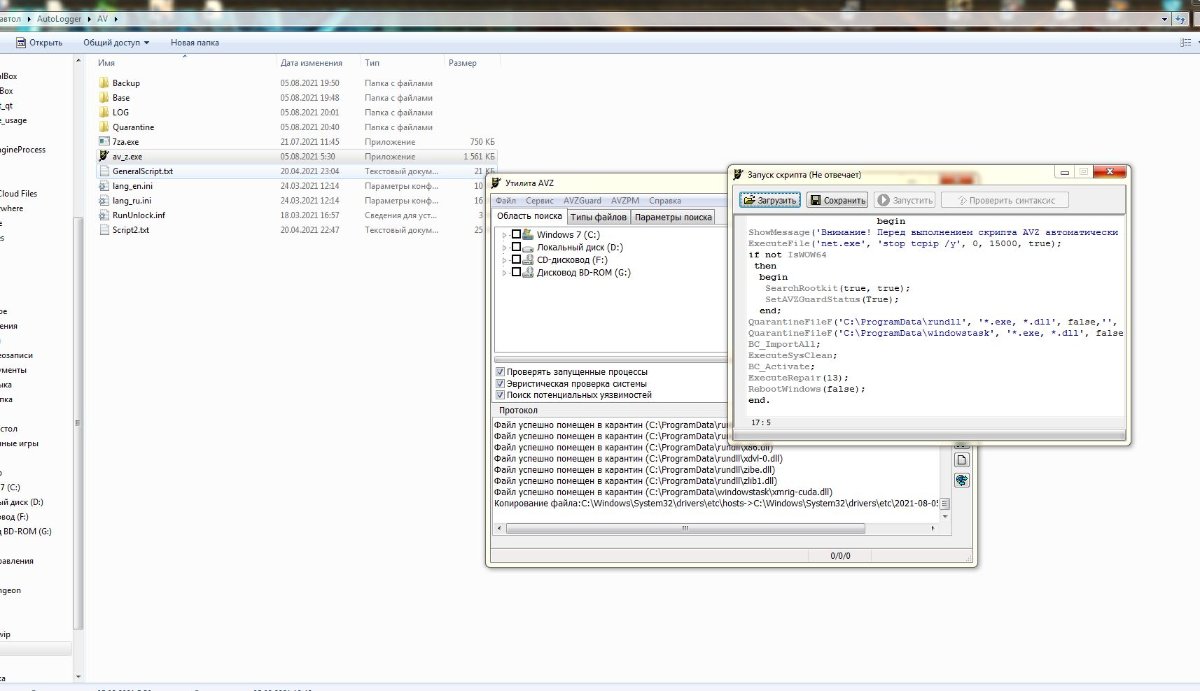Expand the Локальный диск (D:) tree node
Viewport: 1200px width, 691px height.
[504, 247]
